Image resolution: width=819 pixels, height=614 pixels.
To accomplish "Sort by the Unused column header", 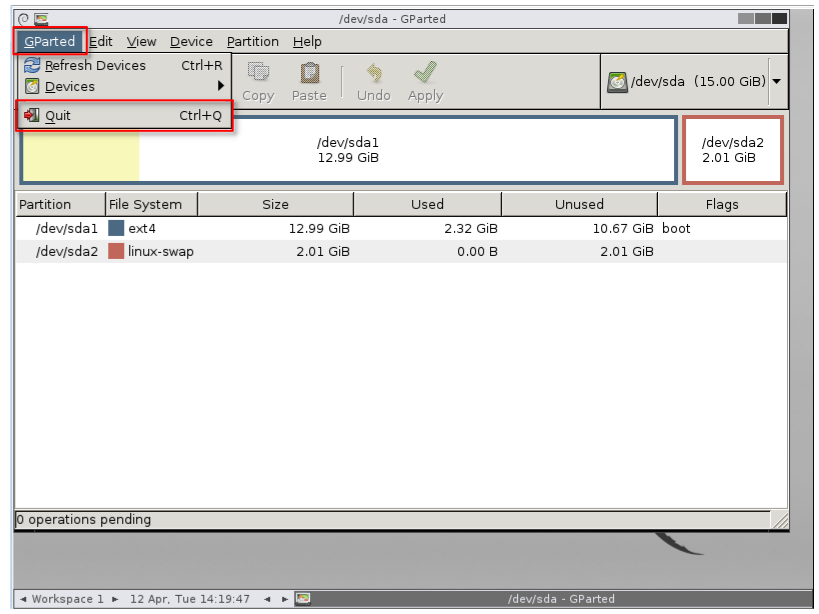I will point(579,204).
